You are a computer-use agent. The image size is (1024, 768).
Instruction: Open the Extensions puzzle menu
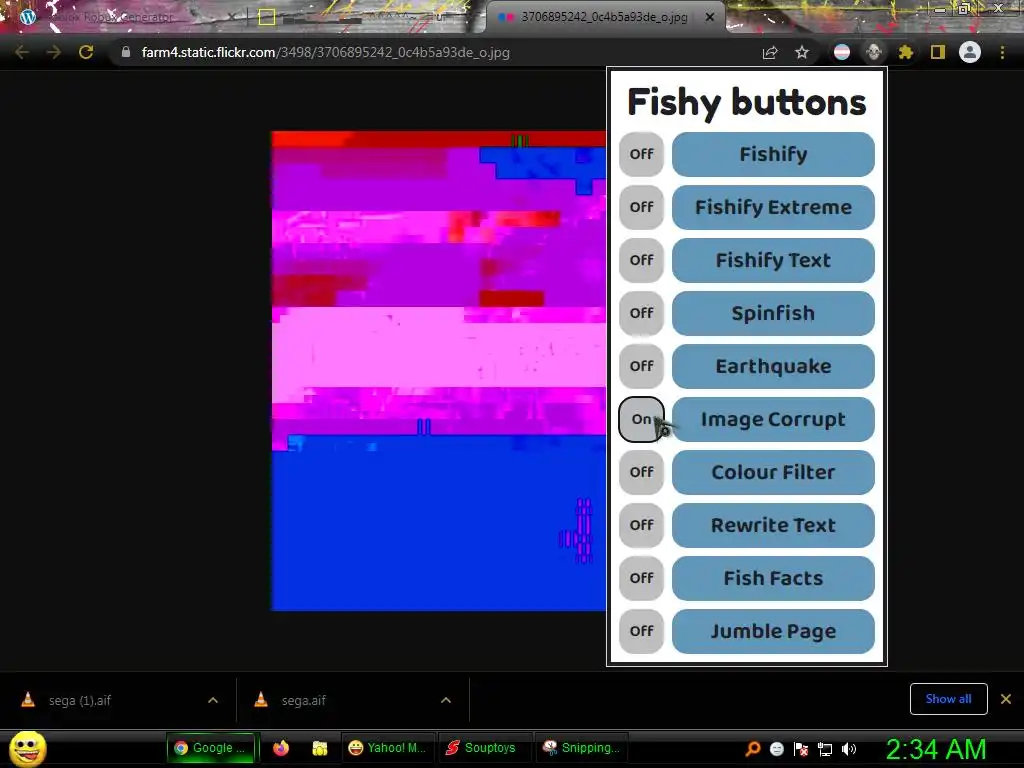point(905,52)
